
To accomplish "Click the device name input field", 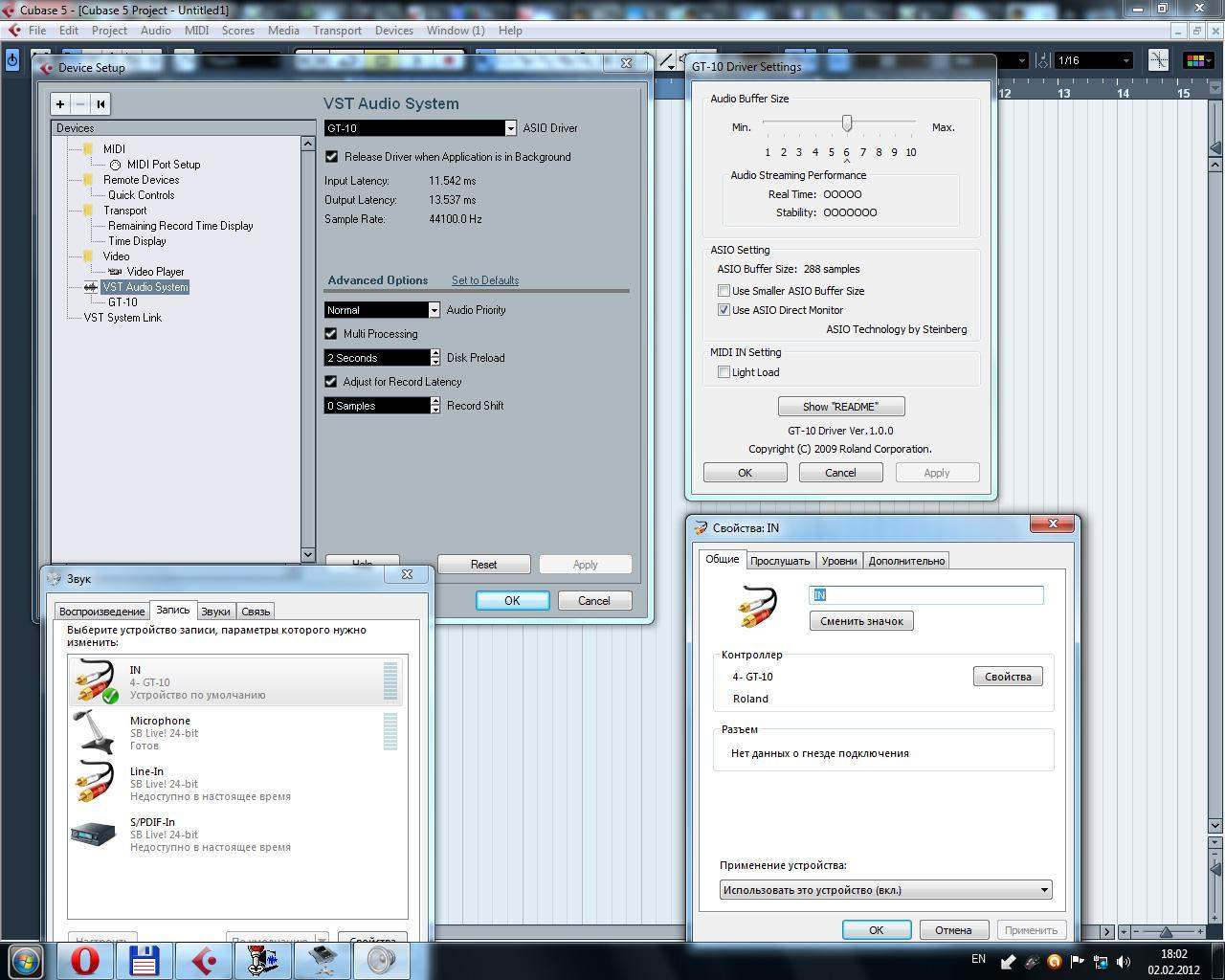I will 925,595.
